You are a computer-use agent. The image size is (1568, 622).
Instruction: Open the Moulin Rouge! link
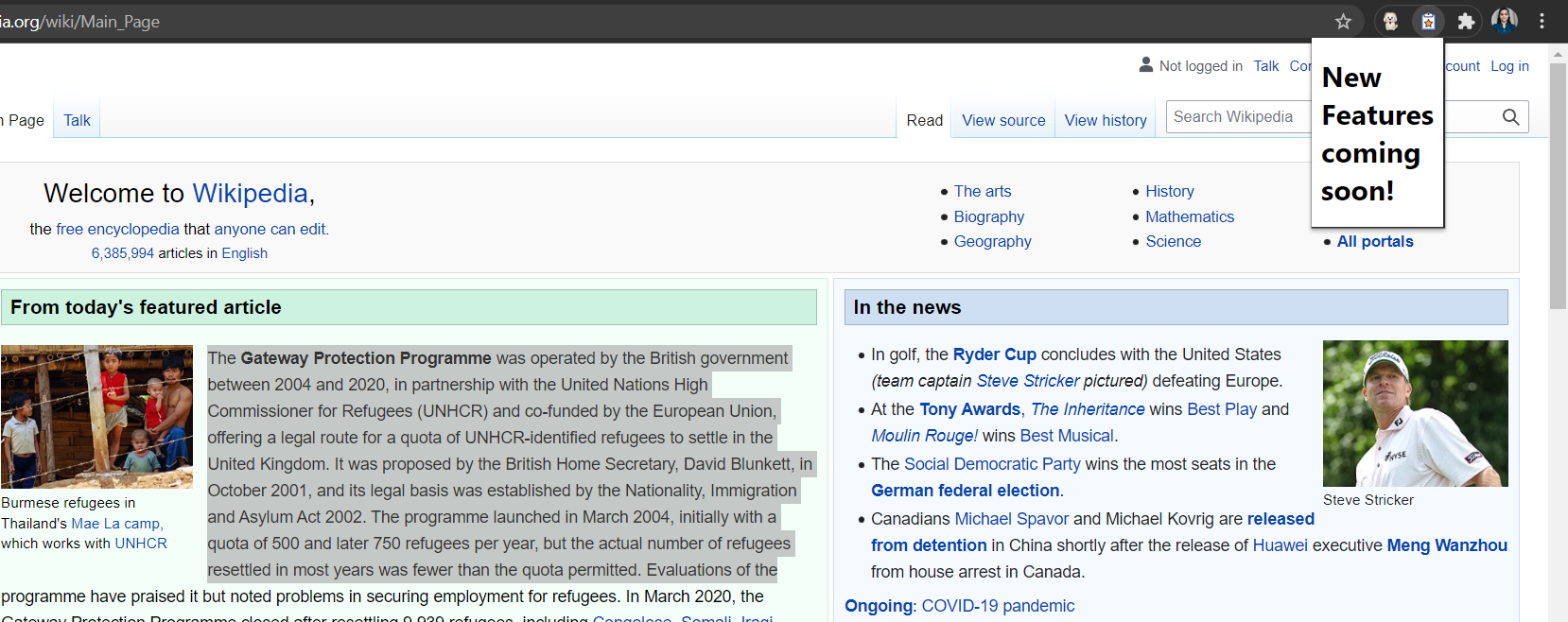tap(924, 436)
